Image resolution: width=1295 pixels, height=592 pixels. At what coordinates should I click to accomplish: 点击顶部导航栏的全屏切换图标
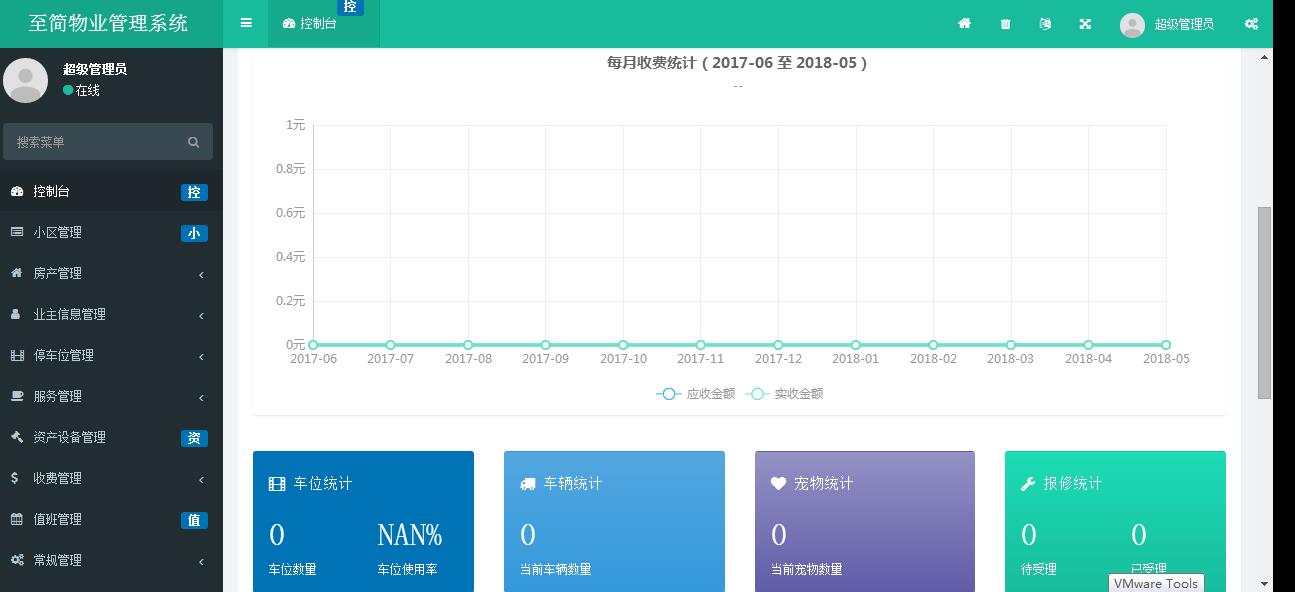(x=1084, y=23)
